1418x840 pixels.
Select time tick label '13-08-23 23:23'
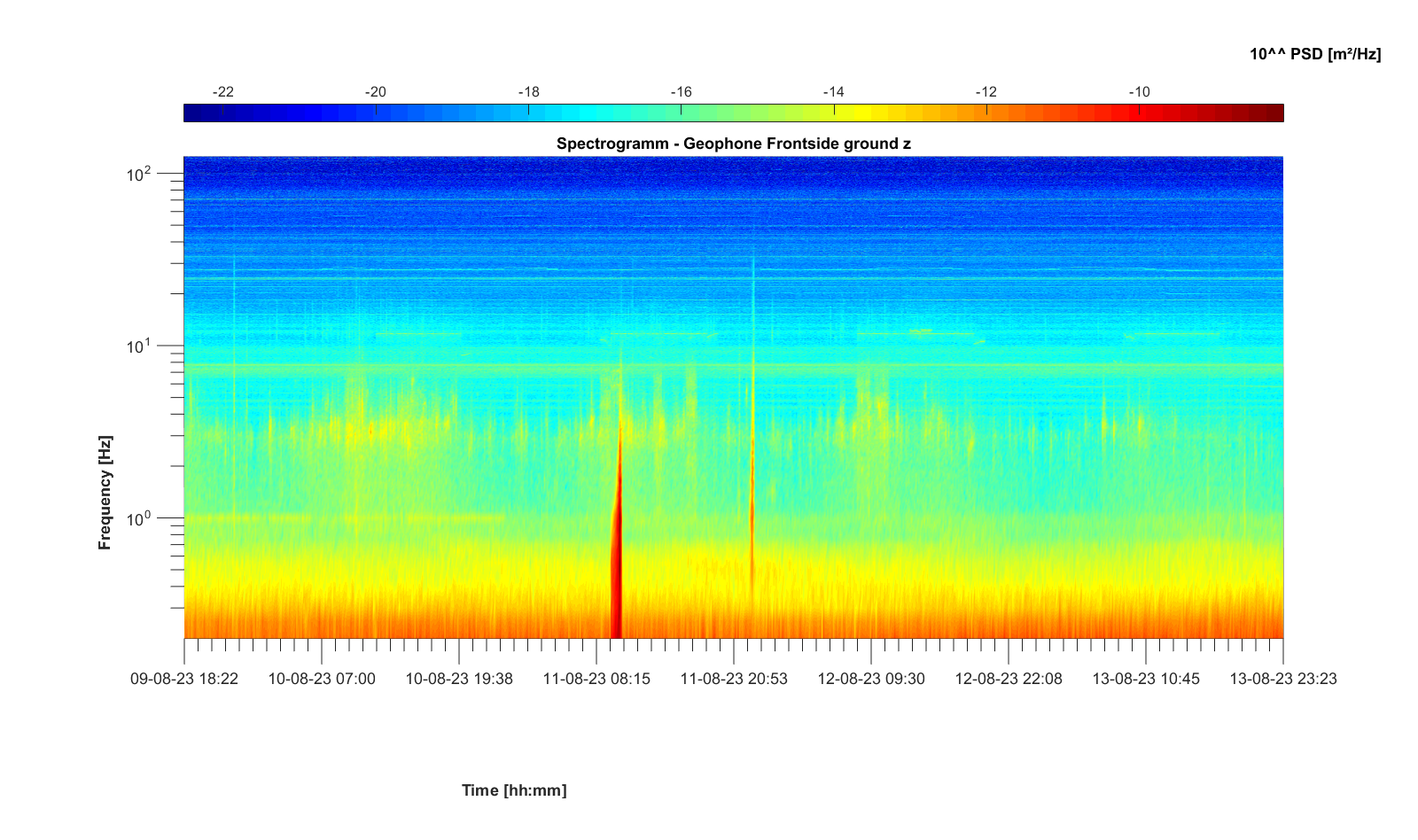(1282, 679)
